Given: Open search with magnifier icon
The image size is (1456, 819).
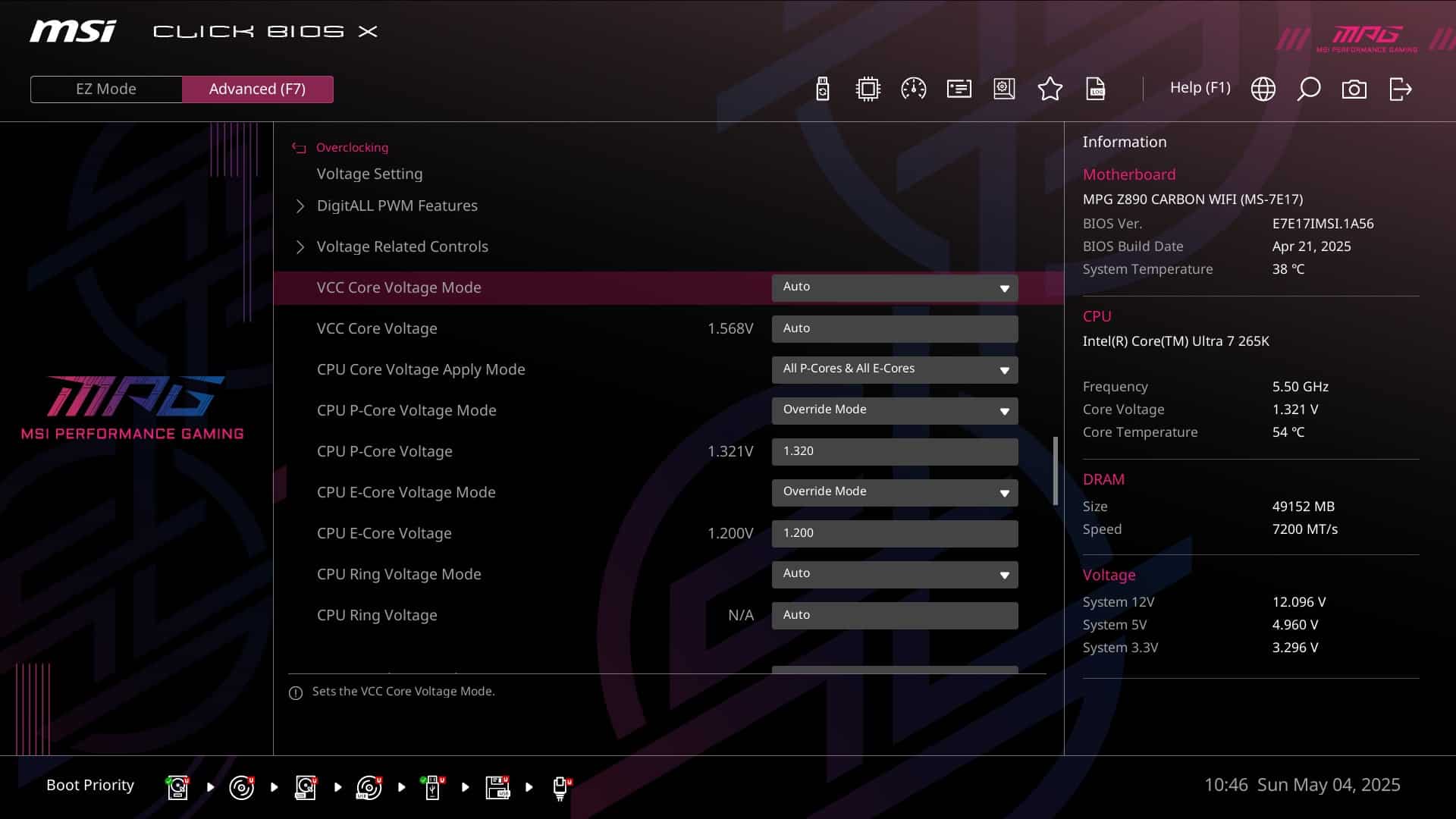Looking at the screenshot, I should (1308, 89).
